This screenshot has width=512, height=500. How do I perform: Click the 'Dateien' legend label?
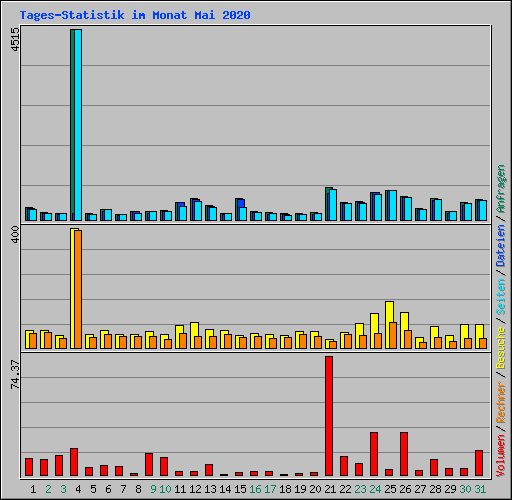[500, 246]
